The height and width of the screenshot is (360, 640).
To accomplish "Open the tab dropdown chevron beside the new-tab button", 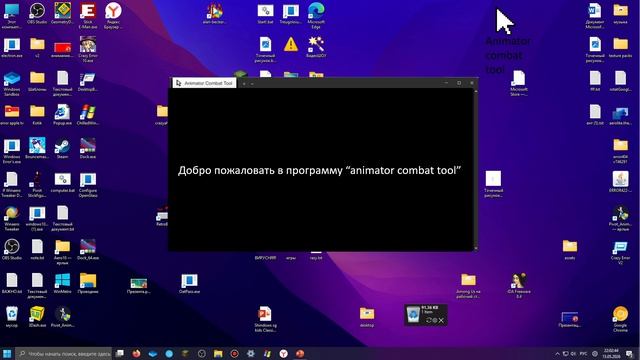I will (252, 84).
